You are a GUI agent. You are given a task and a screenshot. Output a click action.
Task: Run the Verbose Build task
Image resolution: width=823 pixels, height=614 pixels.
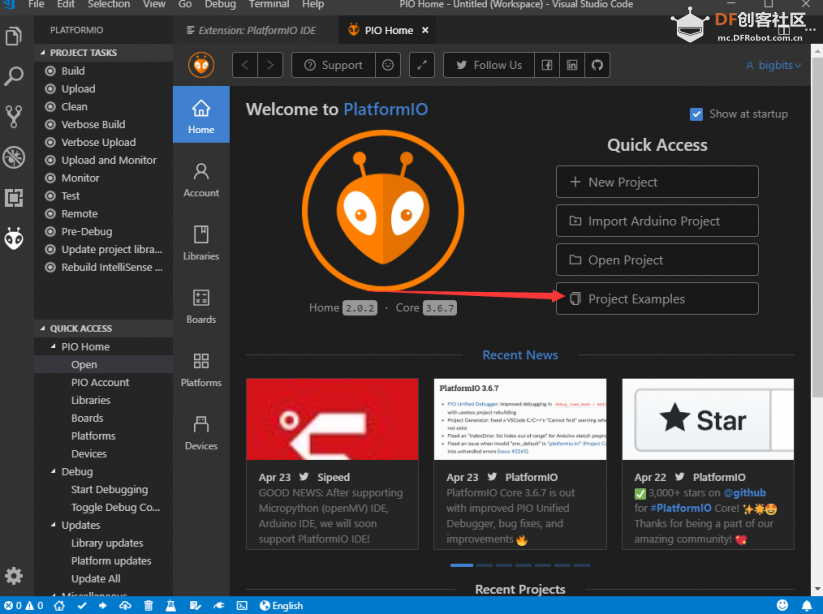click(x=103, y=124)
